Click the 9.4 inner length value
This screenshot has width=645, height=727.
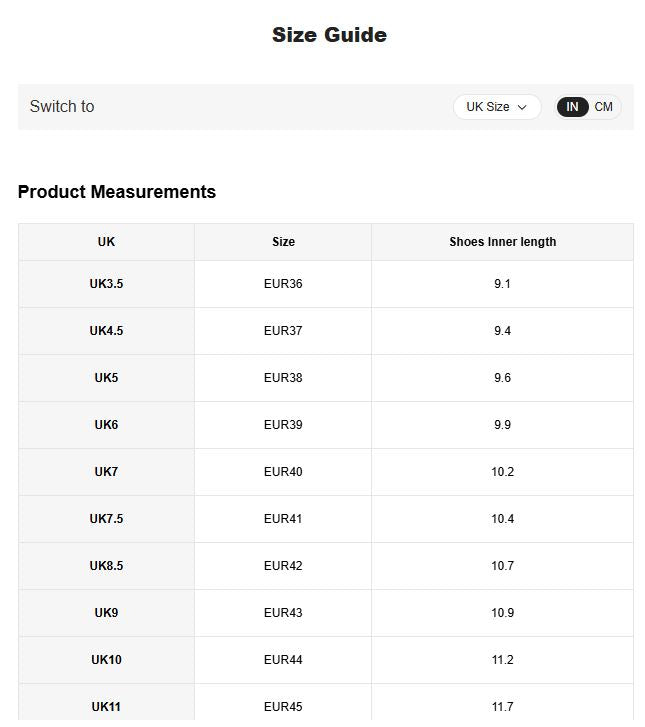coord(503,331)
